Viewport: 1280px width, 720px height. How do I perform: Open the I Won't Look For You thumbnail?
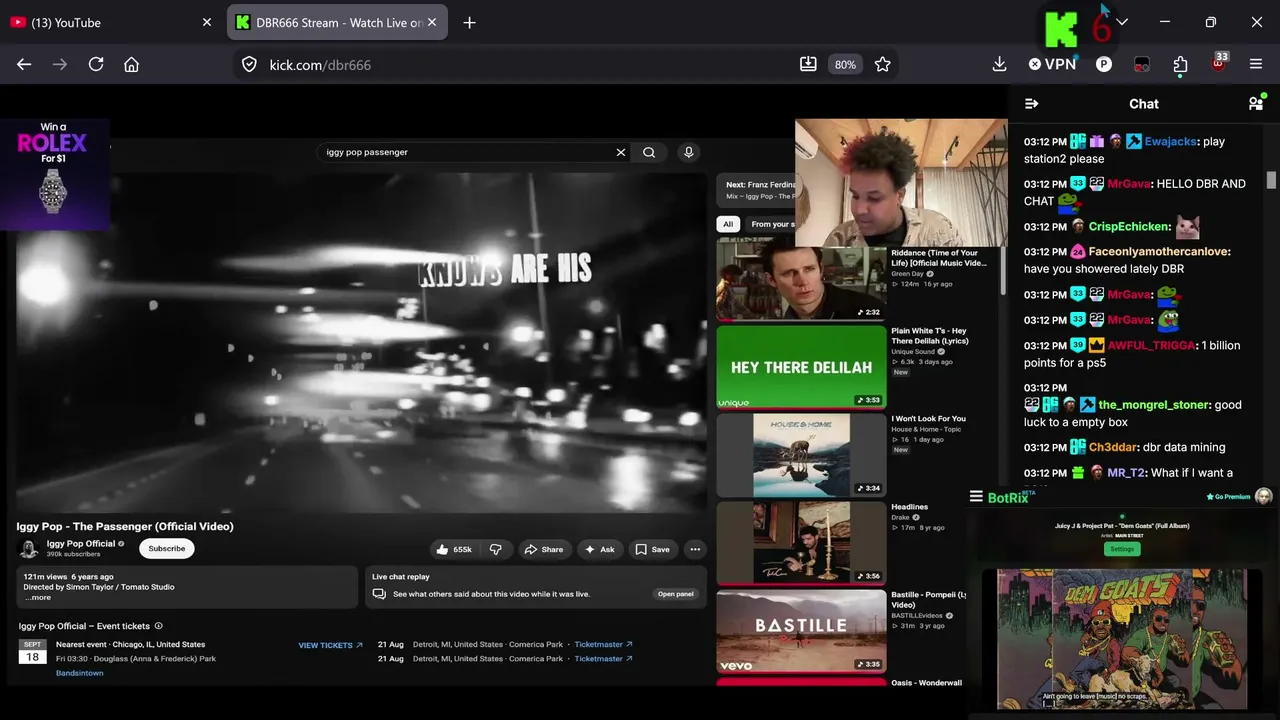point(801,455)
